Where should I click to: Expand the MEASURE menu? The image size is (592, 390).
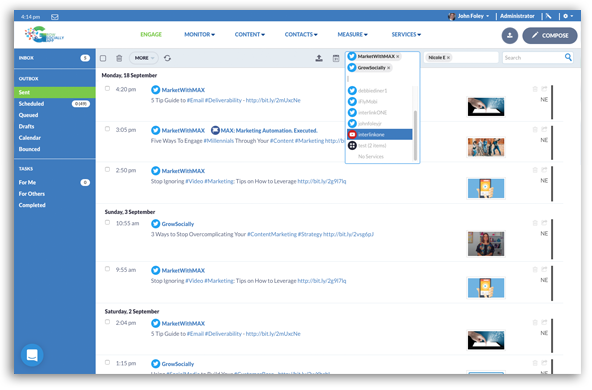pyautogui.click(x=352, y=34)
